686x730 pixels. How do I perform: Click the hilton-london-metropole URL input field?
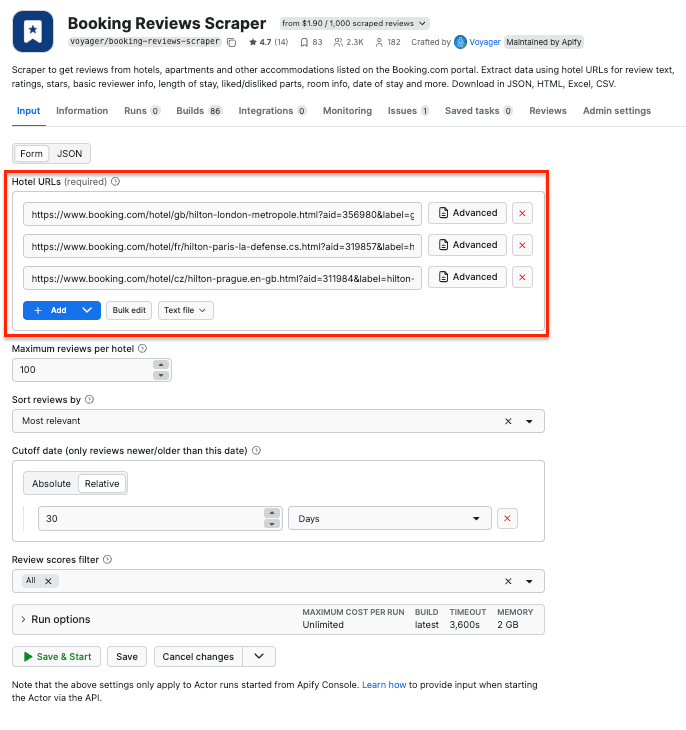222,214
